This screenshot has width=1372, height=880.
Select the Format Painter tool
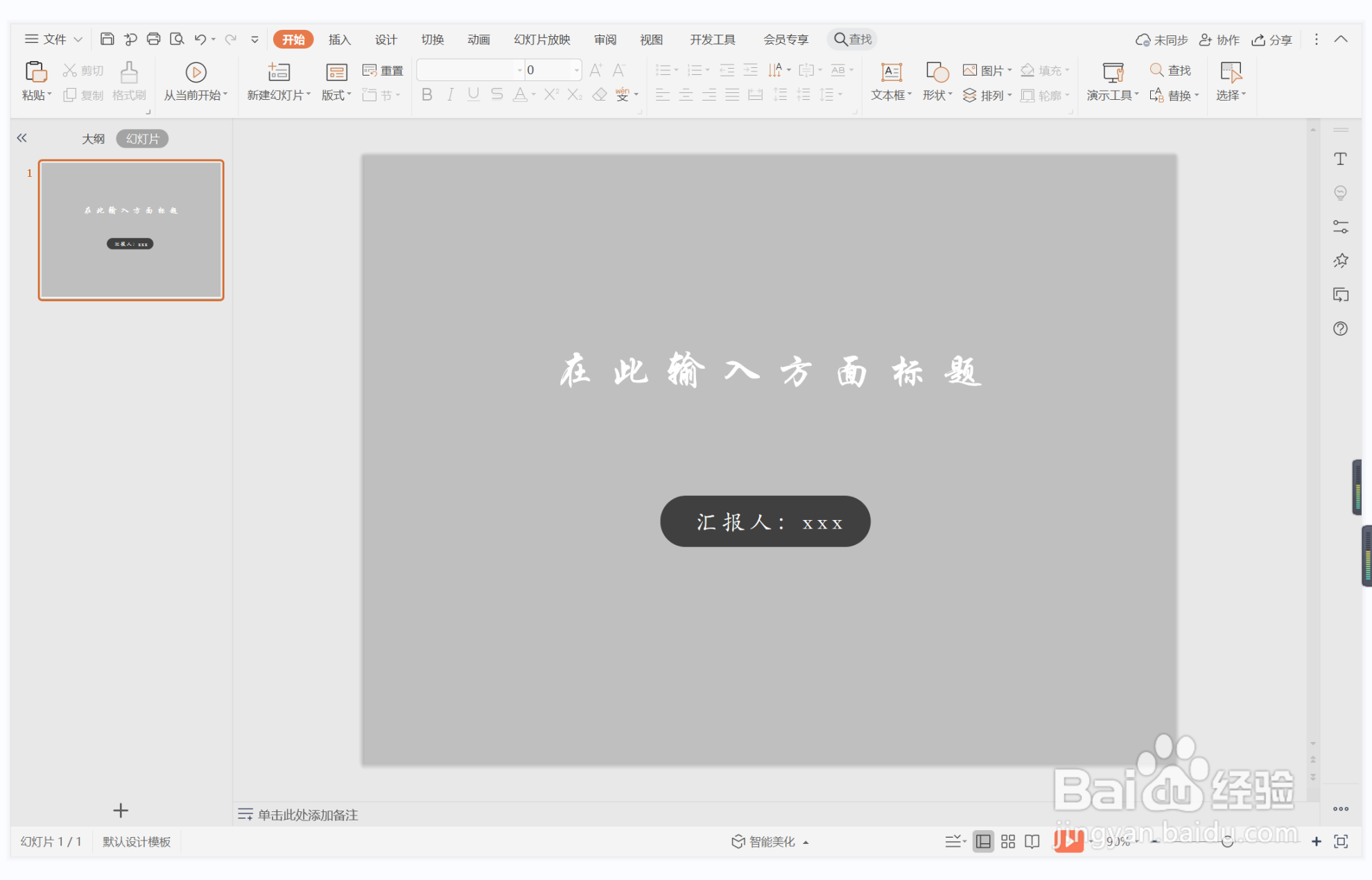(129, 81)
